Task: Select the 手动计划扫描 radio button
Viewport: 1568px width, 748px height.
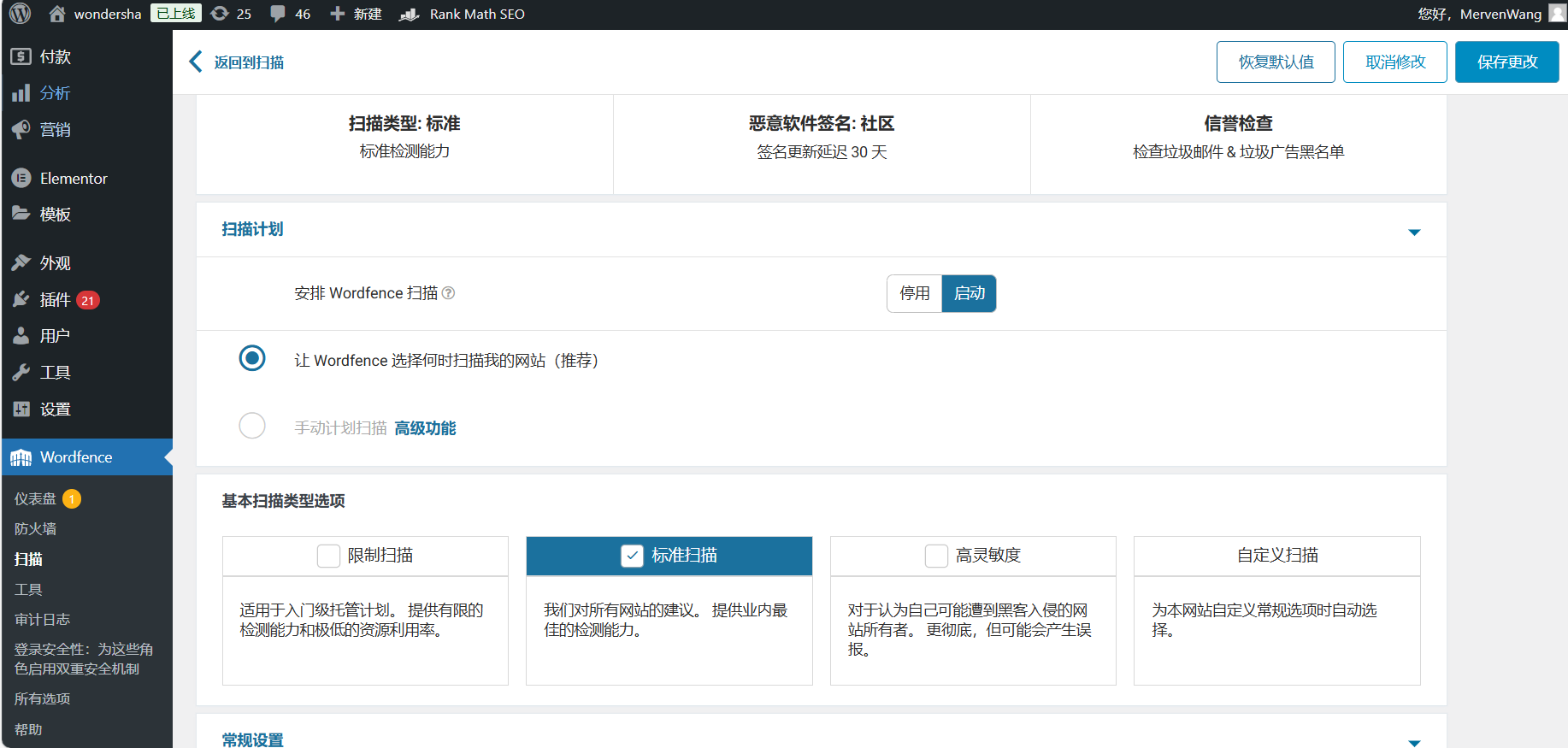Action: [x=252, y=426]
